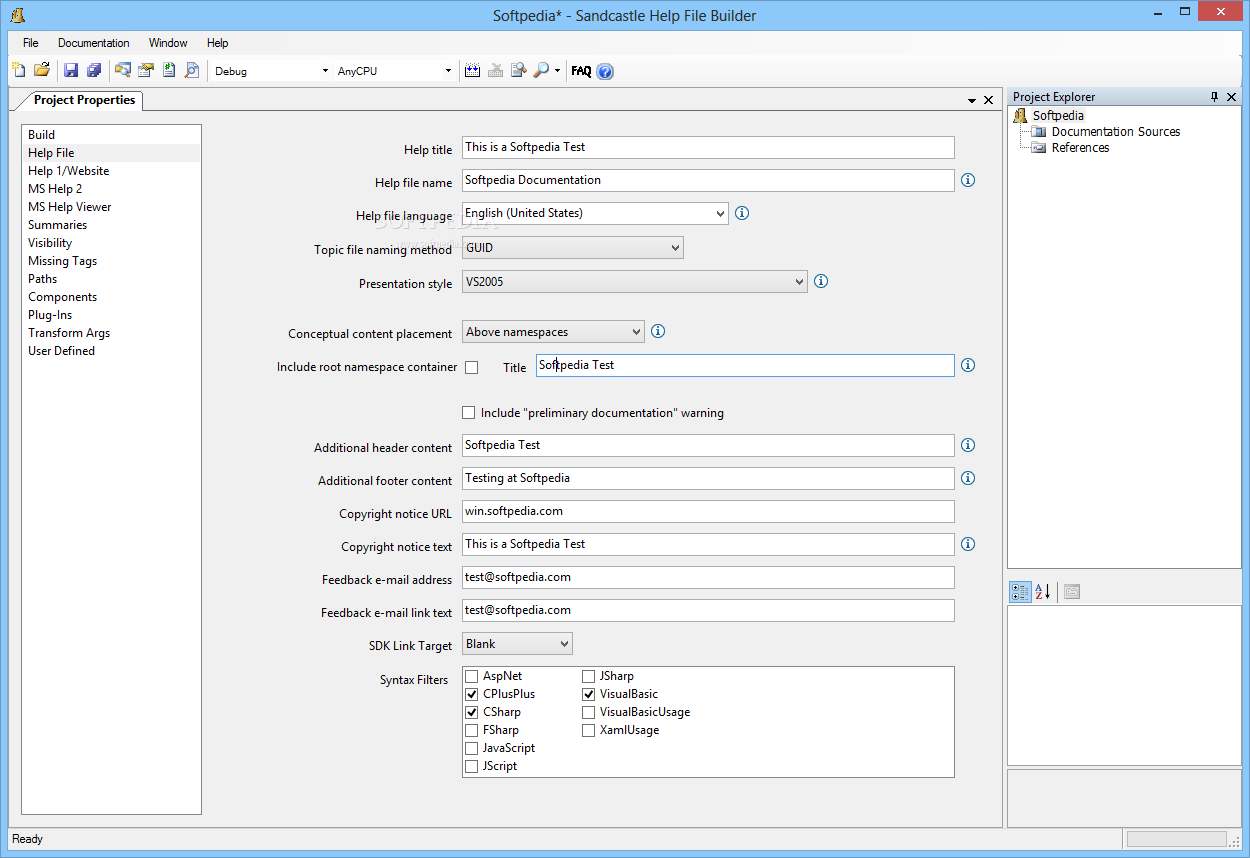This screenshot has width=1250, height=858.
Task: Click the Save All toolbar icon
Action: pyautogui.click(x=94, y=70)
